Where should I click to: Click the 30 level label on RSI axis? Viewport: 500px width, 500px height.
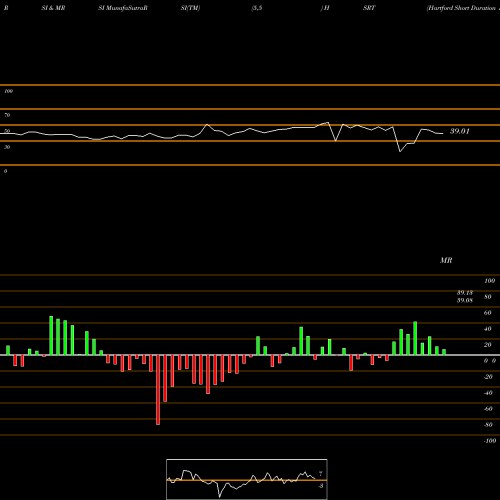[7, 147]
